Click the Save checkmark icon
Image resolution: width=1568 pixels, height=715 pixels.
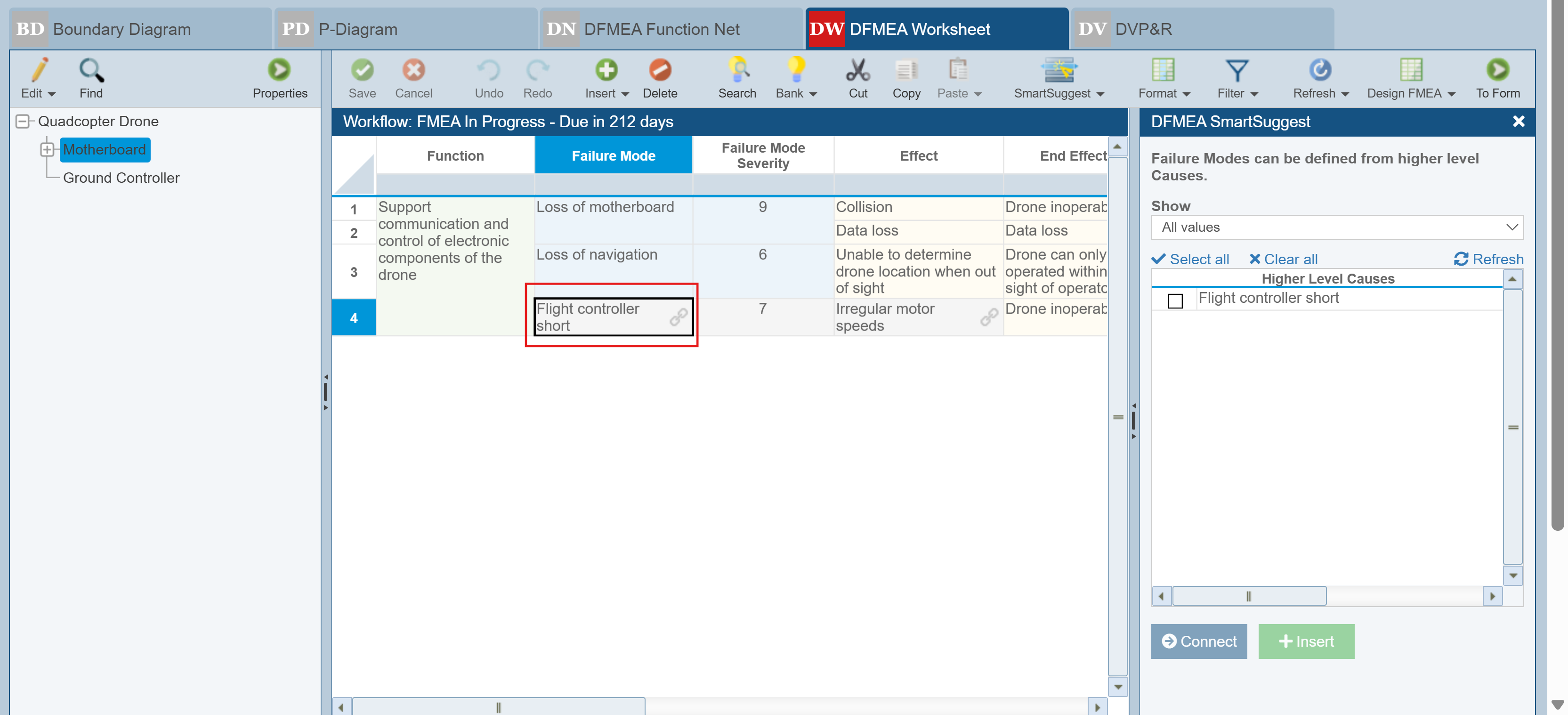point(362,70)
